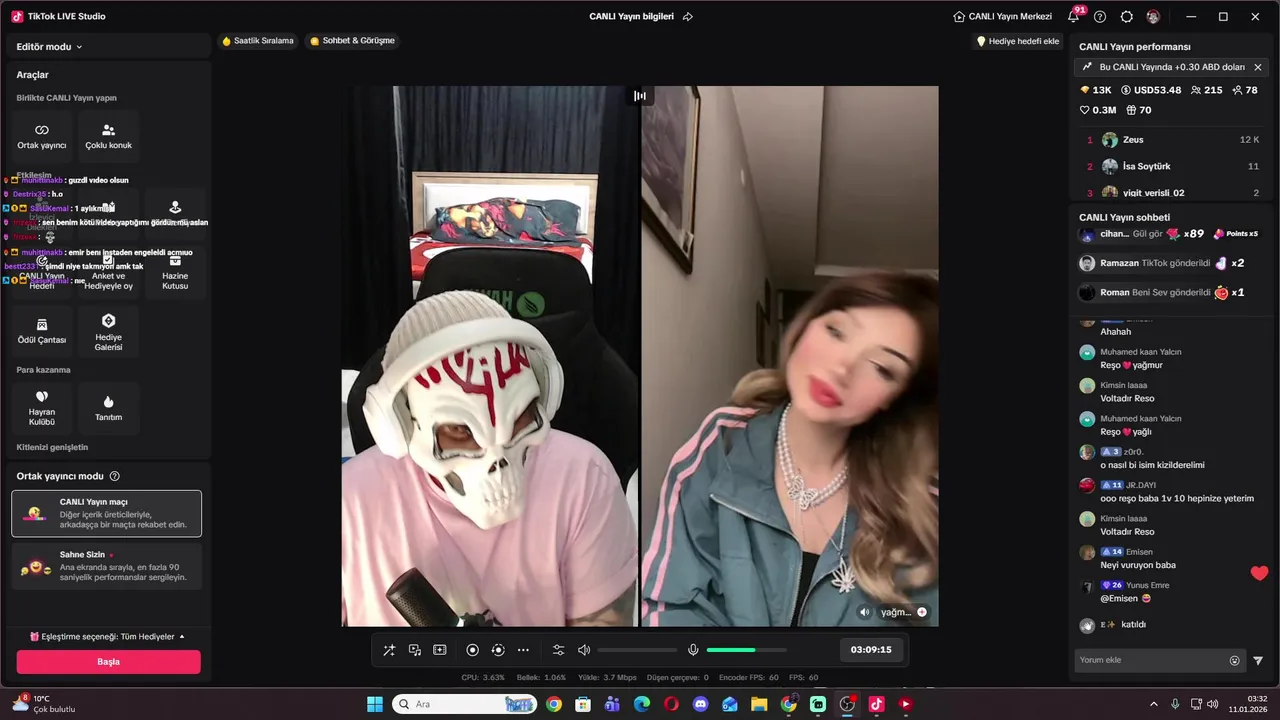Viewport: 1280px width, 720px height.
Task: Click the Yorum ekle comment field
Action: tap(1150, 660)
